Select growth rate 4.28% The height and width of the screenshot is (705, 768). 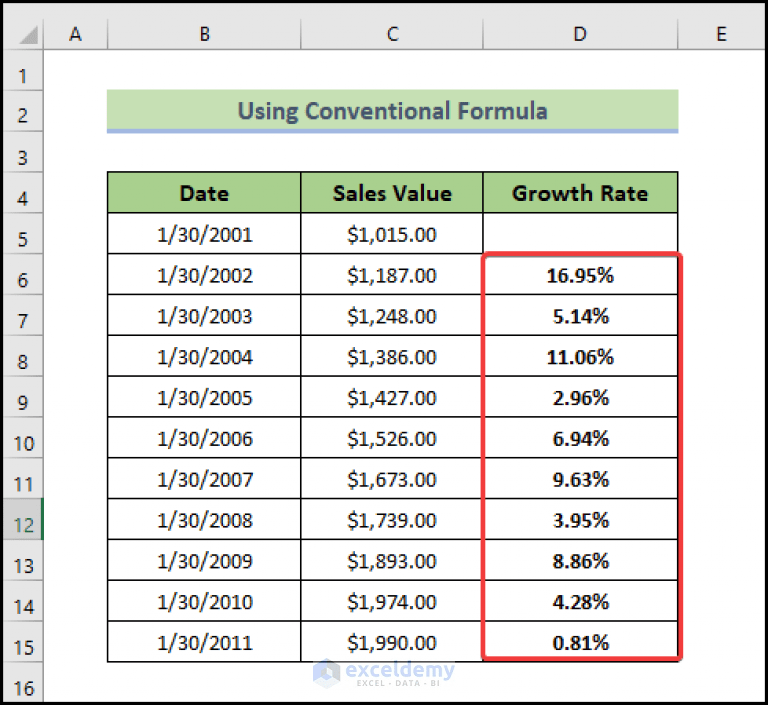(580, 601)
